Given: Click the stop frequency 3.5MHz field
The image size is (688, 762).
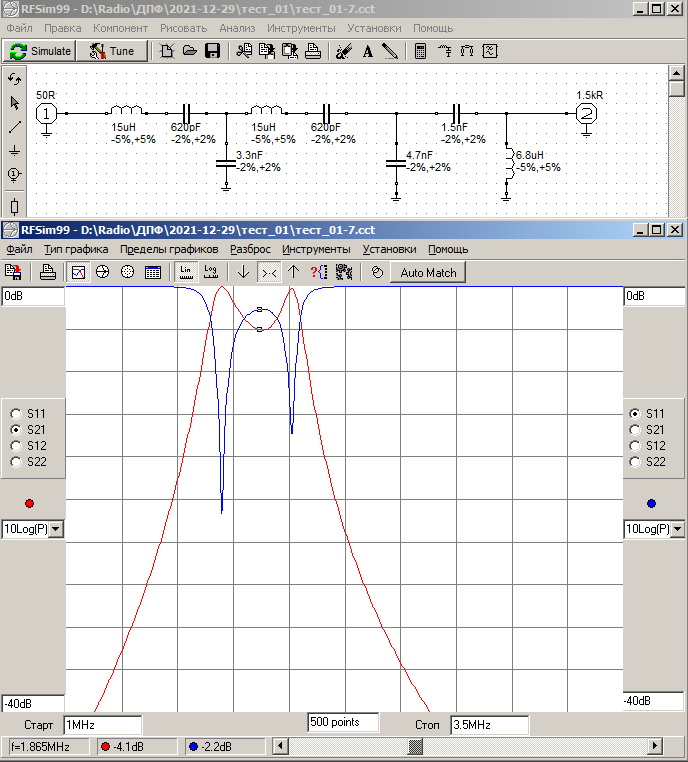Looking at the screenshot, I should tap(490, 725).
